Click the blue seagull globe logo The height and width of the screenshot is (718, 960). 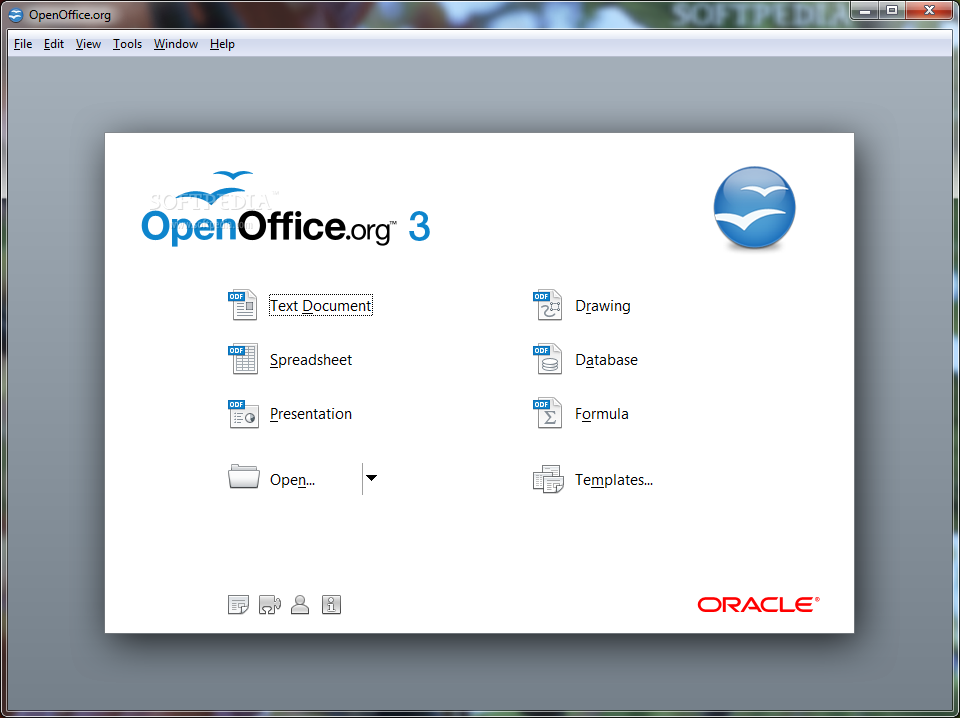pos(754,208)
